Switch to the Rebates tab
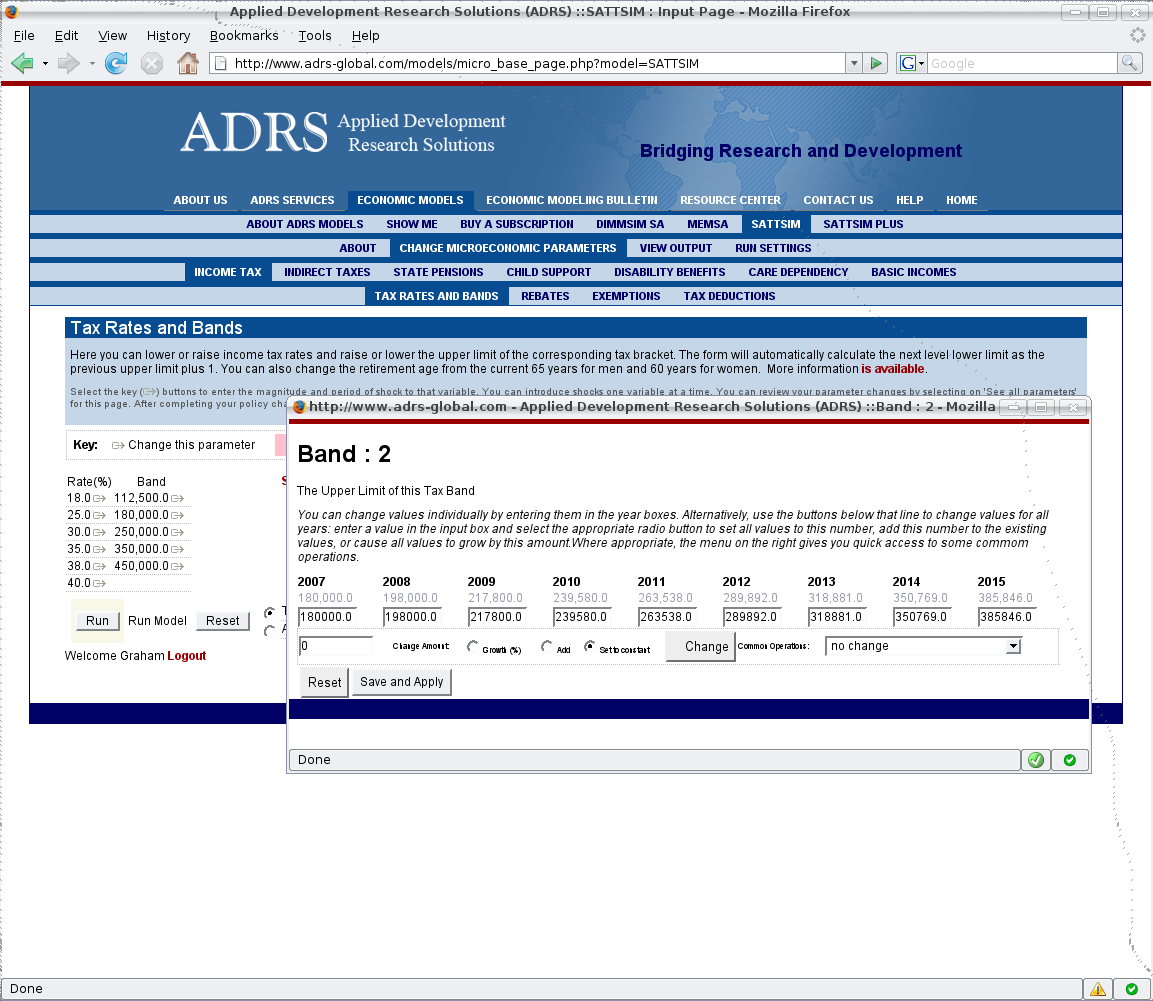Image resolution: width=1153 pixels, height=1001 pixels. pos(545,296)
